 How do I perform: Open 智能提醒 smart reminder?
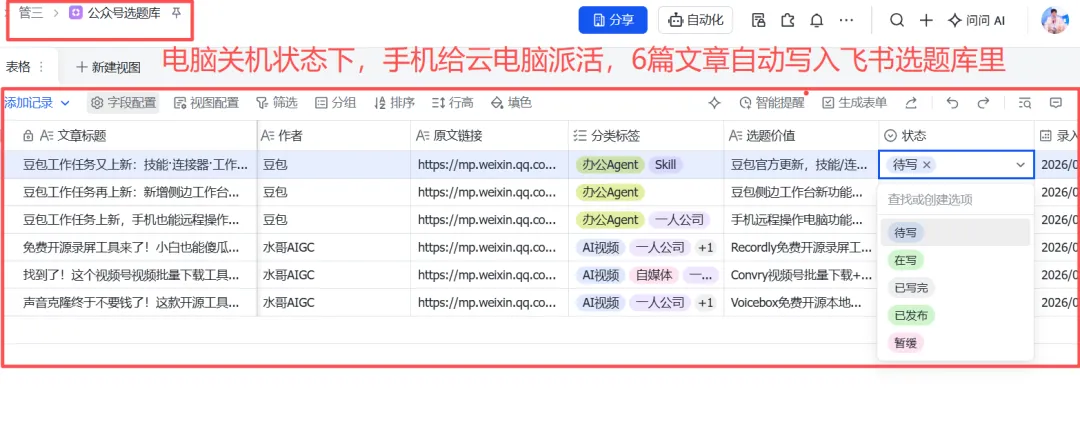tap(771, 103)
